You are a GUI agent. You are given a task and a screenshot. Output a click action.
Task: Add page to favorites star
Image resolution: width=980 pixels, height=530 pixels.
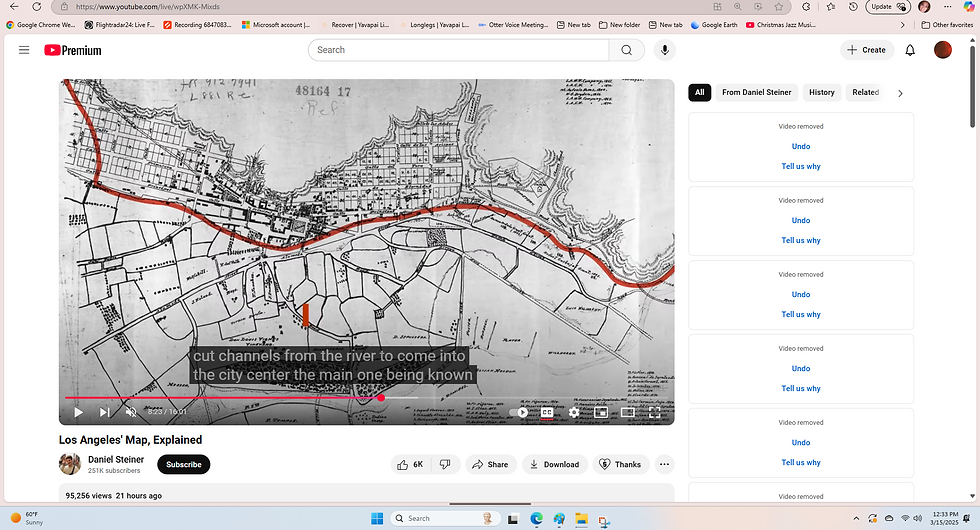779,7
